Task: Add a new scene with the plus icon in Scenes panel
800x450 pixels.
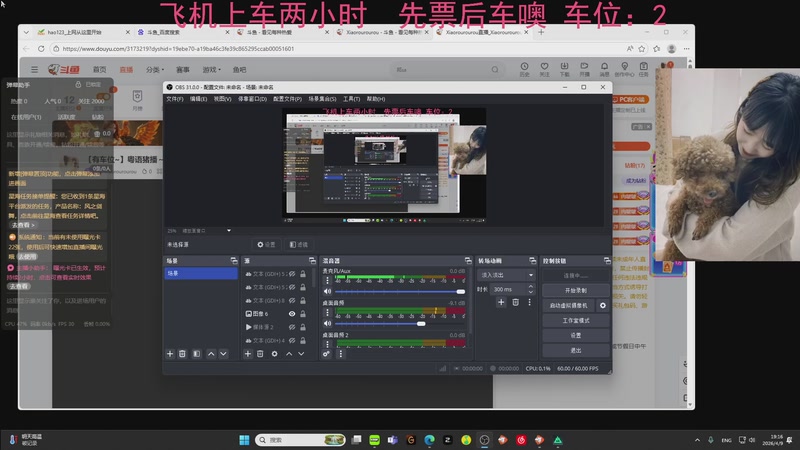Action: coord(170,354)
